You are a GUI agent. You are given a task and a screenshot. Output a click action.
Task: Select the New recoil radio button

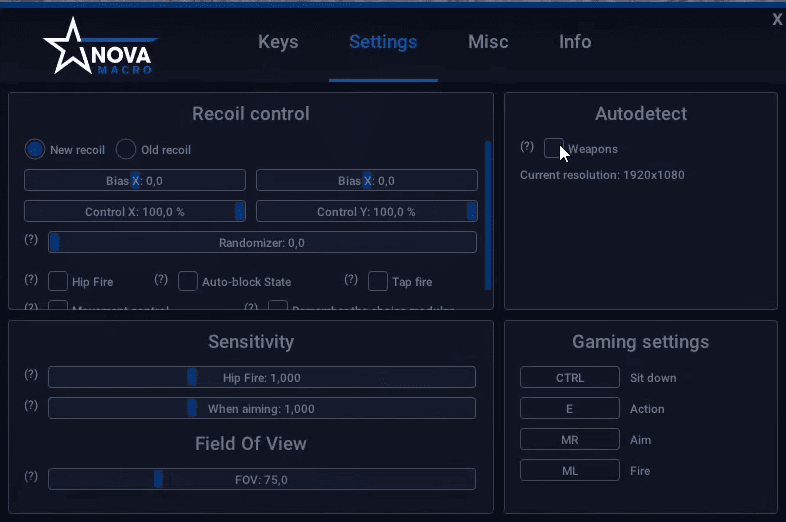[35, 150]
